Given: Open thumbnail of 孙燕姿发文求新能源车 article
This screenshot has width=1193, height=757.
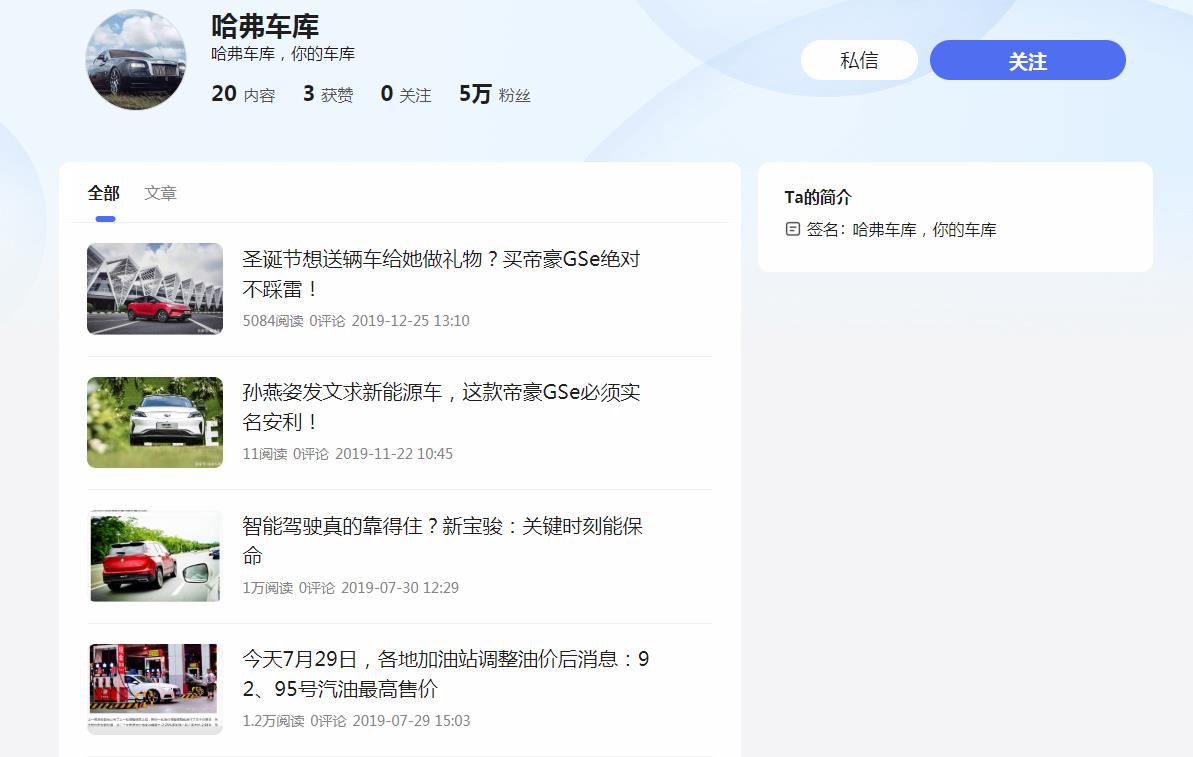Looking at the screenshot, I should point(155,422).
